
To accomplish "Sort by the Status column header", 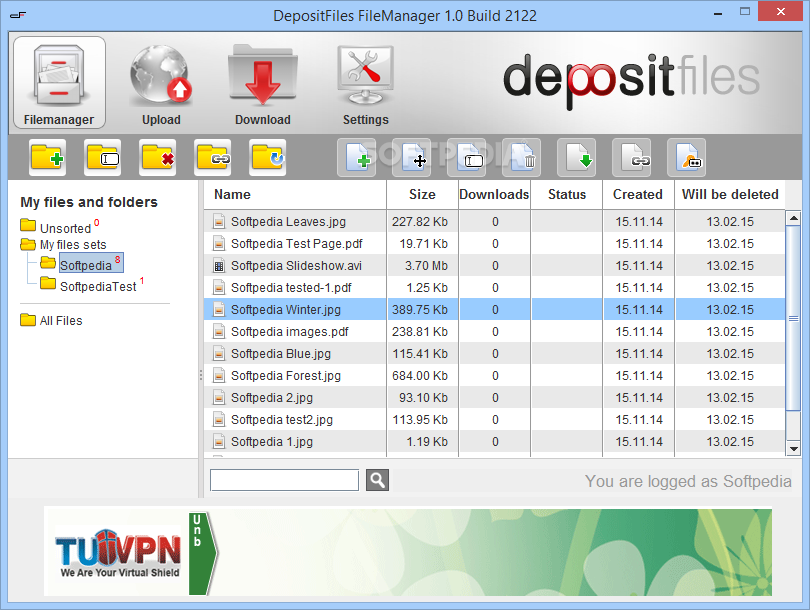I will point(567,195).
